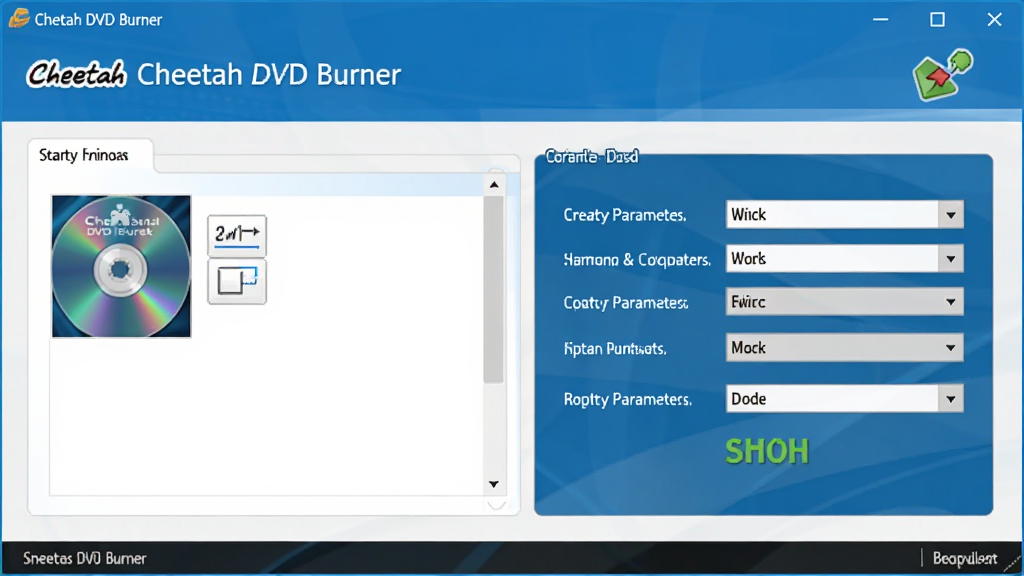The image size is (1024, 576).
Task: Click the Coatry Parametess label
Action: [626, 303]
